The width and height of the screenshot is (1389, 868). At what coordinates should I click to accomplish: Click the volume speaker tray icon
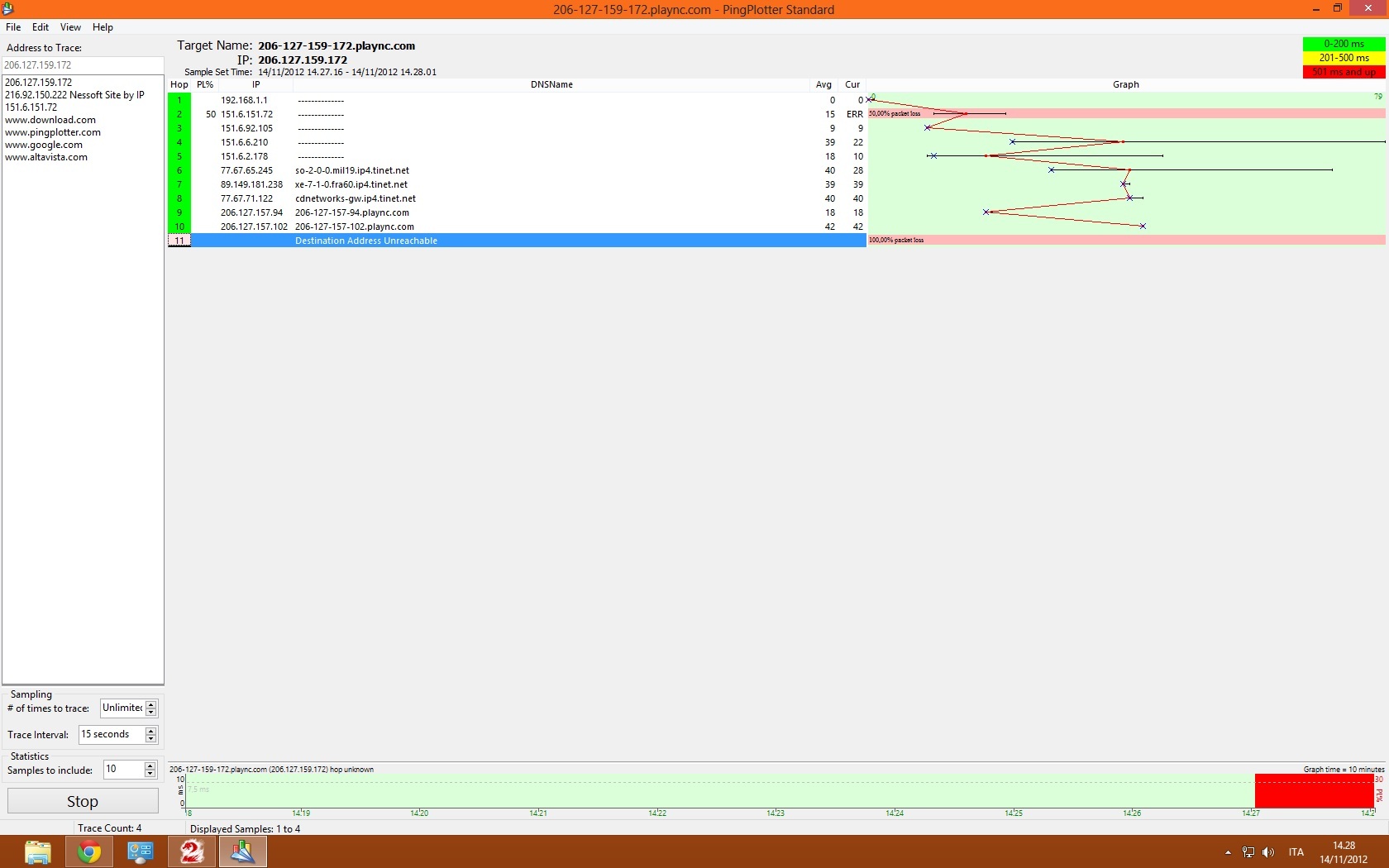(x=1268, y=852)
